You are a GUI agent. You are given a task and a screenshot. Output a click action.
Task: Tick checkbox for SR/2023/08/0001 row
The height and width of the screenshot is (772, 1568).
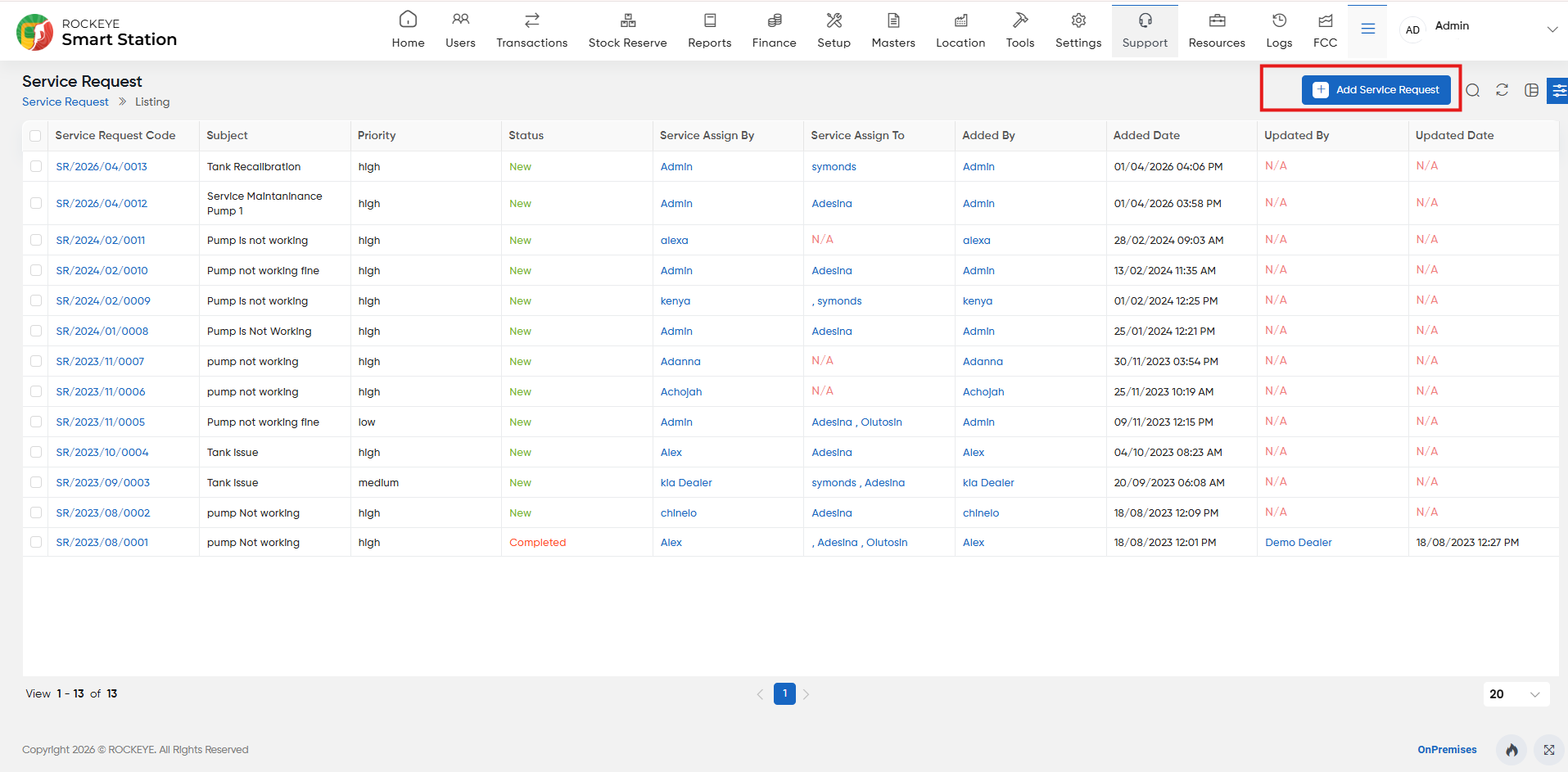coord(35,542)
